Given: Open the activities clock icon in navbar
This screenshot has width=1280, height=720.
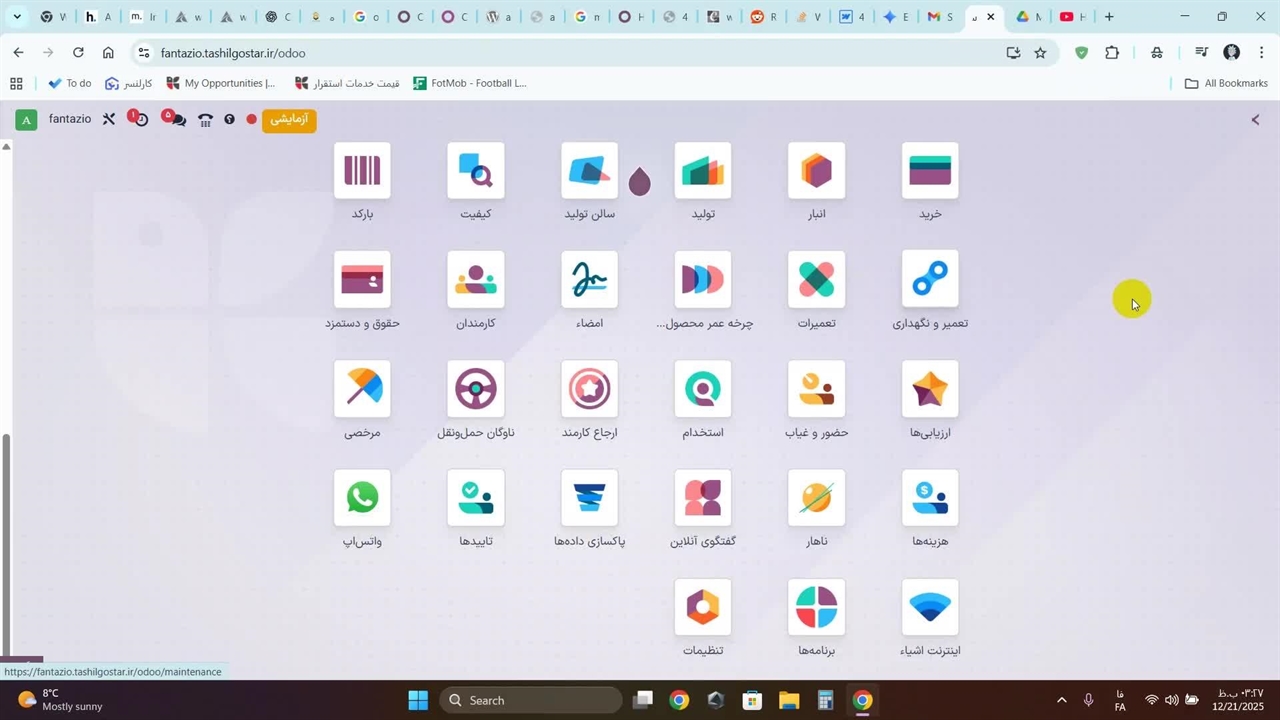Looking at the screenshot, I should 140,120.
